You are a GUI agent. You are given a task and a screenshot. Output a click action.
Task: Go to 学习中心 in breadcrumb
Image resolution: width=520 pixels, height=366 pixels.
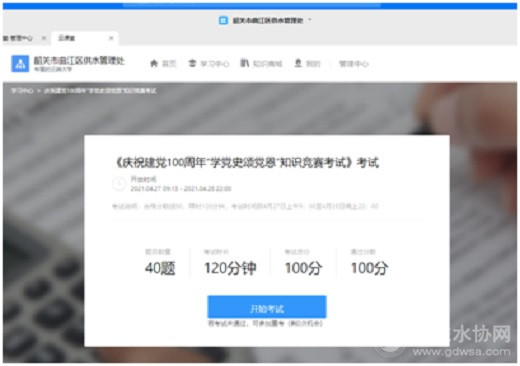22,91
